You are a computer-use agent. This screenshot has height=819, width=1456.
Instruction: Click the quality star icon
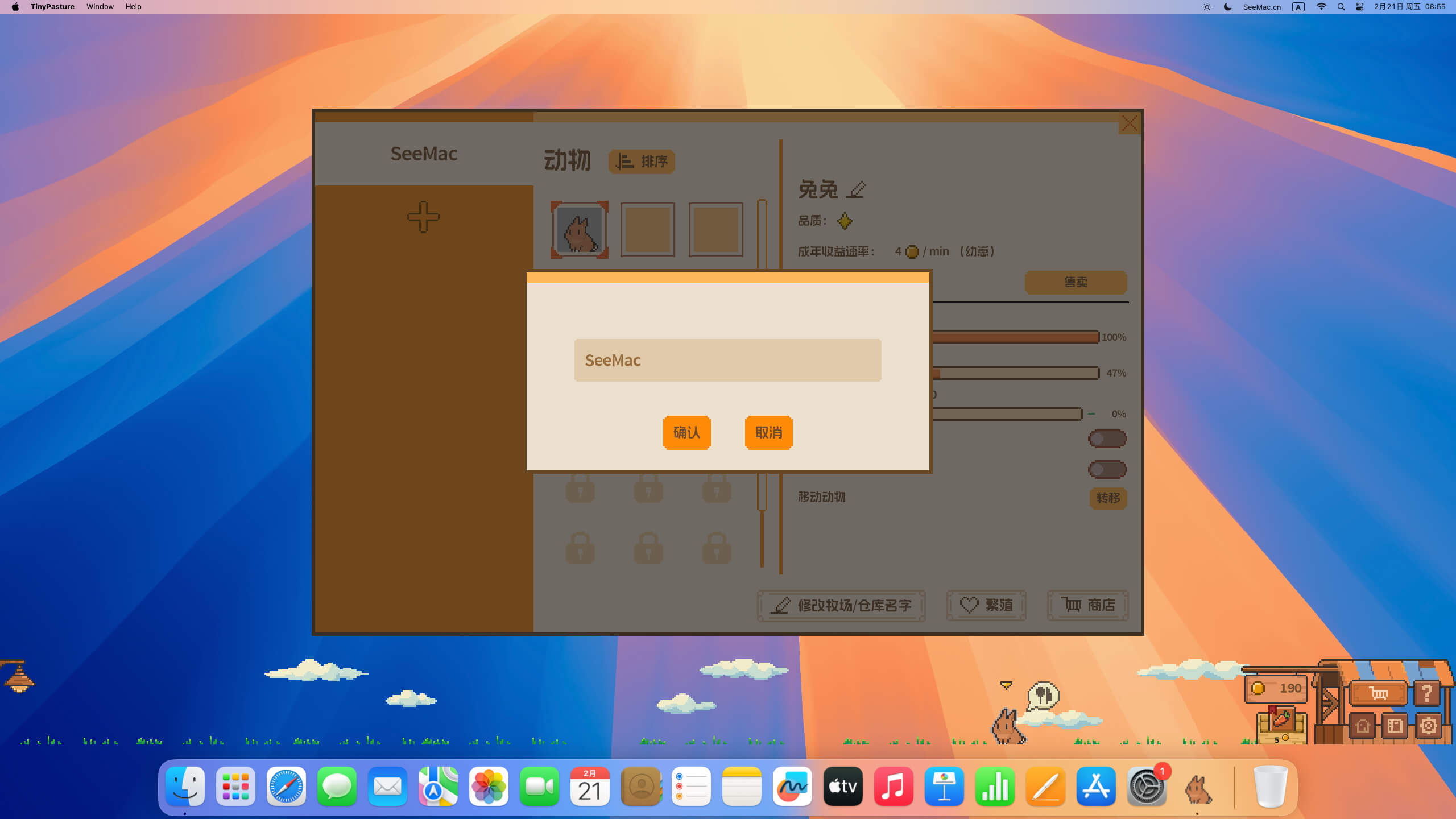coord(845,221)
